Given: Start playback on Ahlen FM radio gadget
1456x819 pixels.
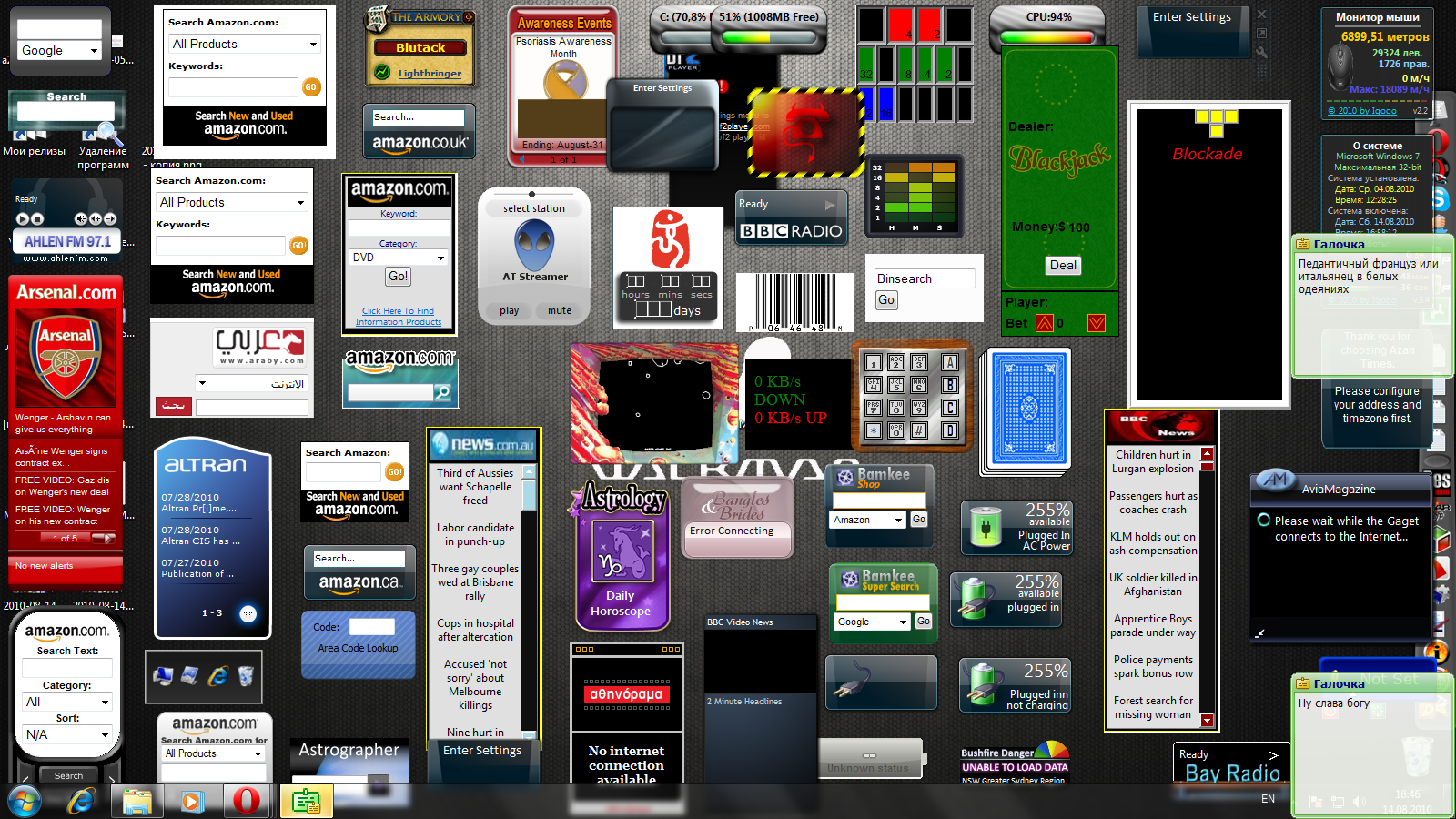Looking at the screenshot, I should coord(23,218).
